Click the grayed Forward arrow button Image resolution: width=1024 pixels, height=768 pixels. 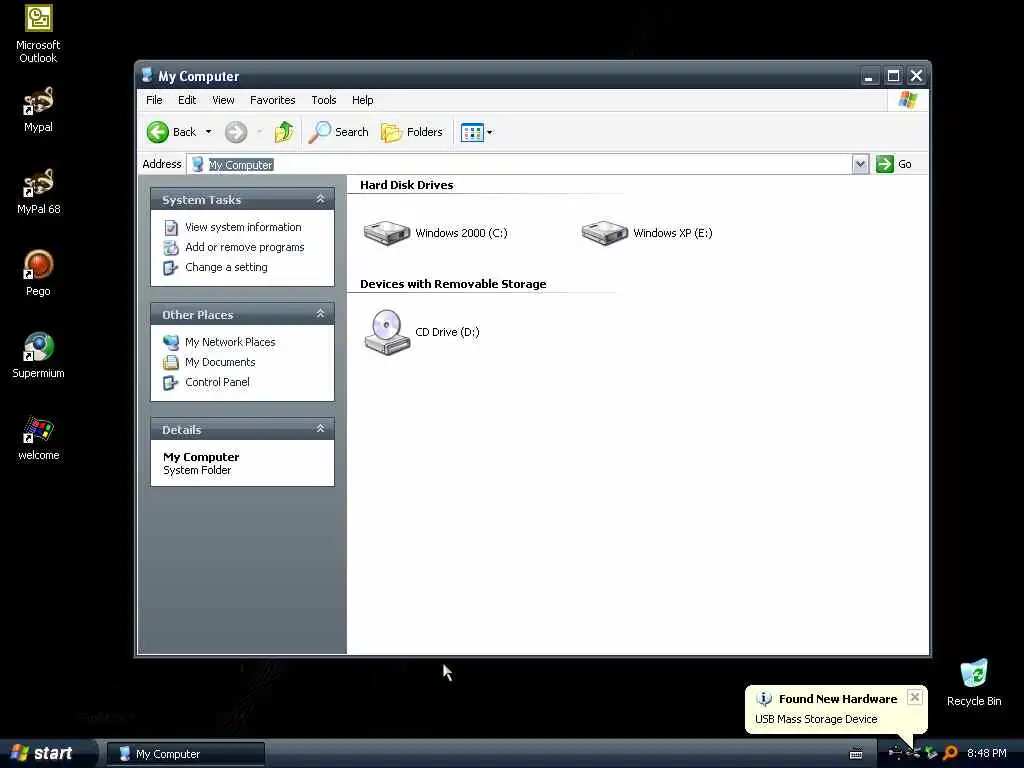[236, 132]
